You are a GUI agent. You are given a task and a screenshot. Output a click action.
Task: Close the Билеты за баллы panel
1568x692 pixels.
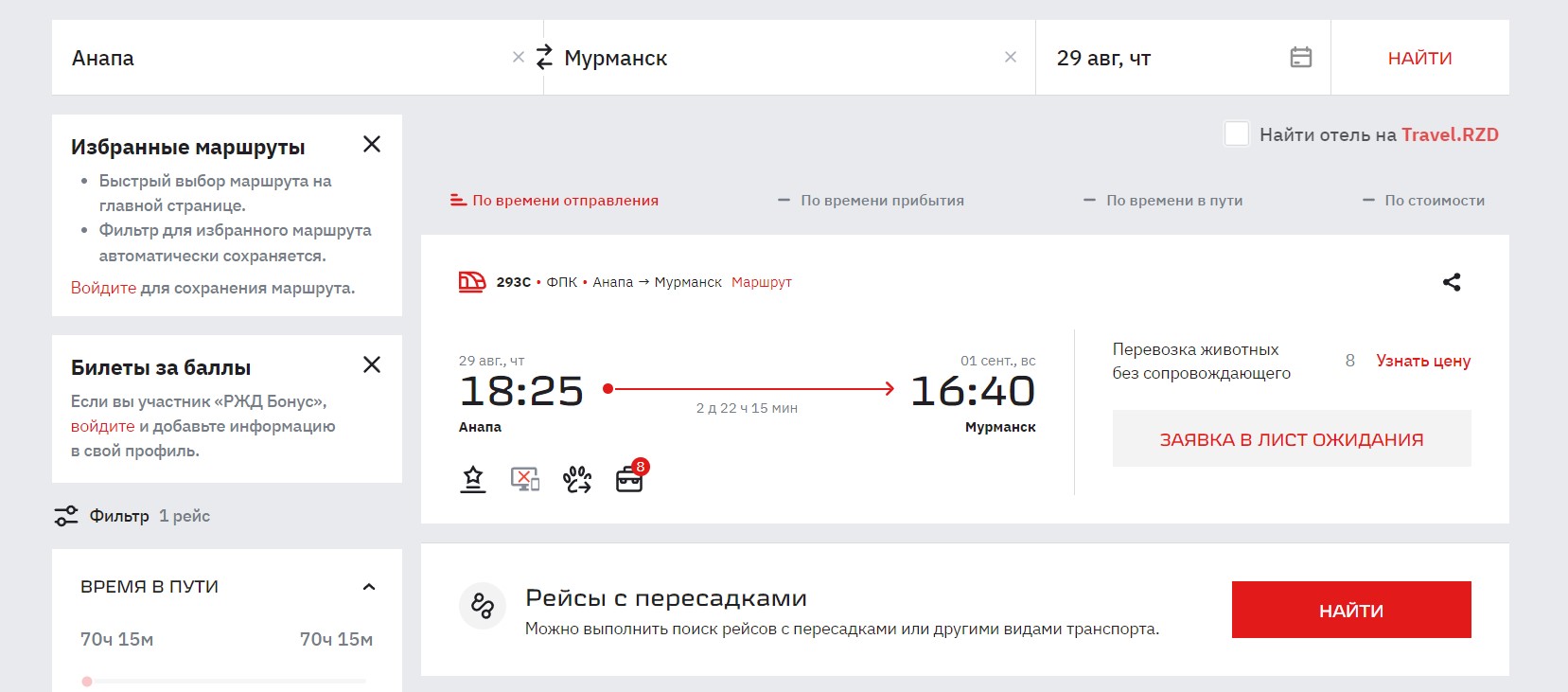coord(372,364)
